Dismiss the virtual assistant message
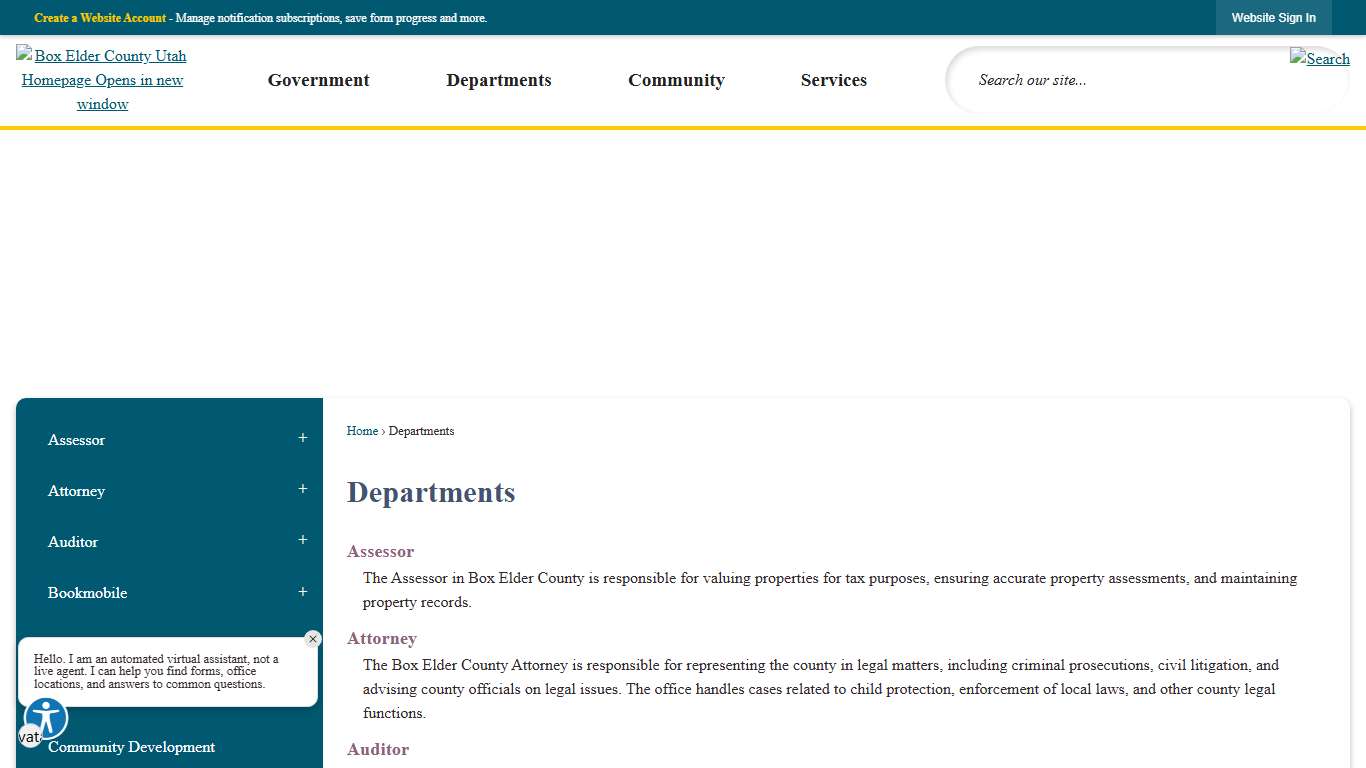 point(312,638)
